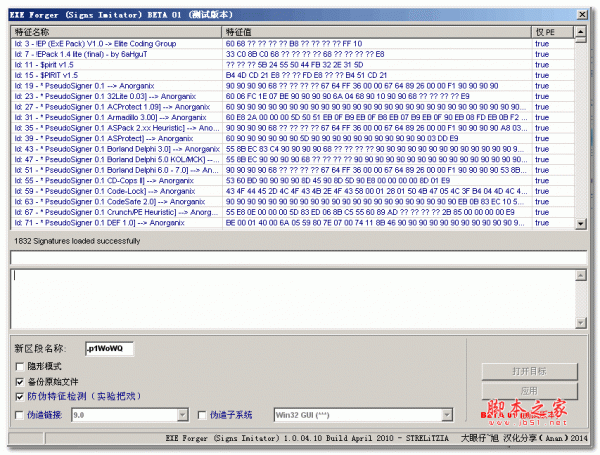Select row Id: 63 PseudoSigner CodeSafe 2.0

tap(293, 202)
